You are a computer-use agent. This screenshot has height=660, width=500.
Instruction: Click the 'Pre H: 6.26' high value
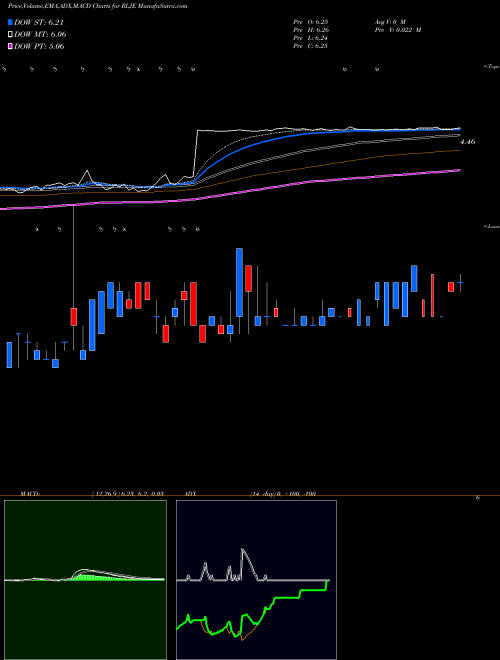[x=311, y=30]
